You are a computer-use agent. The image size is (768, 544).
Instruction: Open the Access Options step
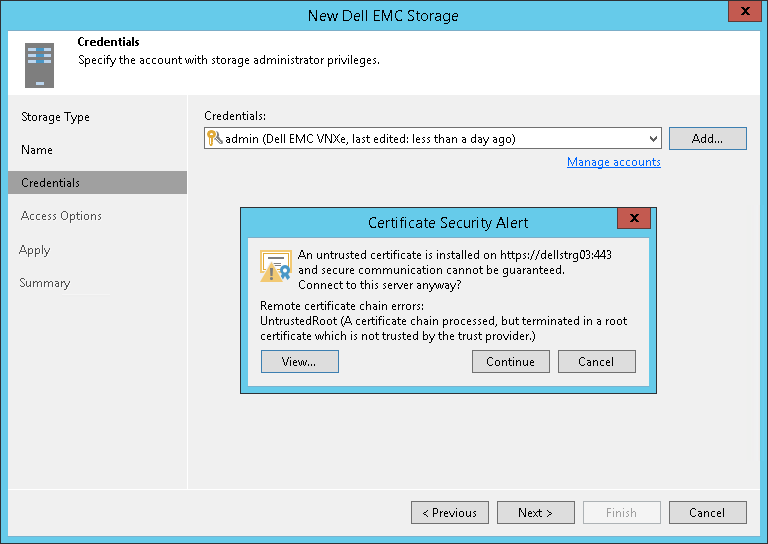coord(61,216)
